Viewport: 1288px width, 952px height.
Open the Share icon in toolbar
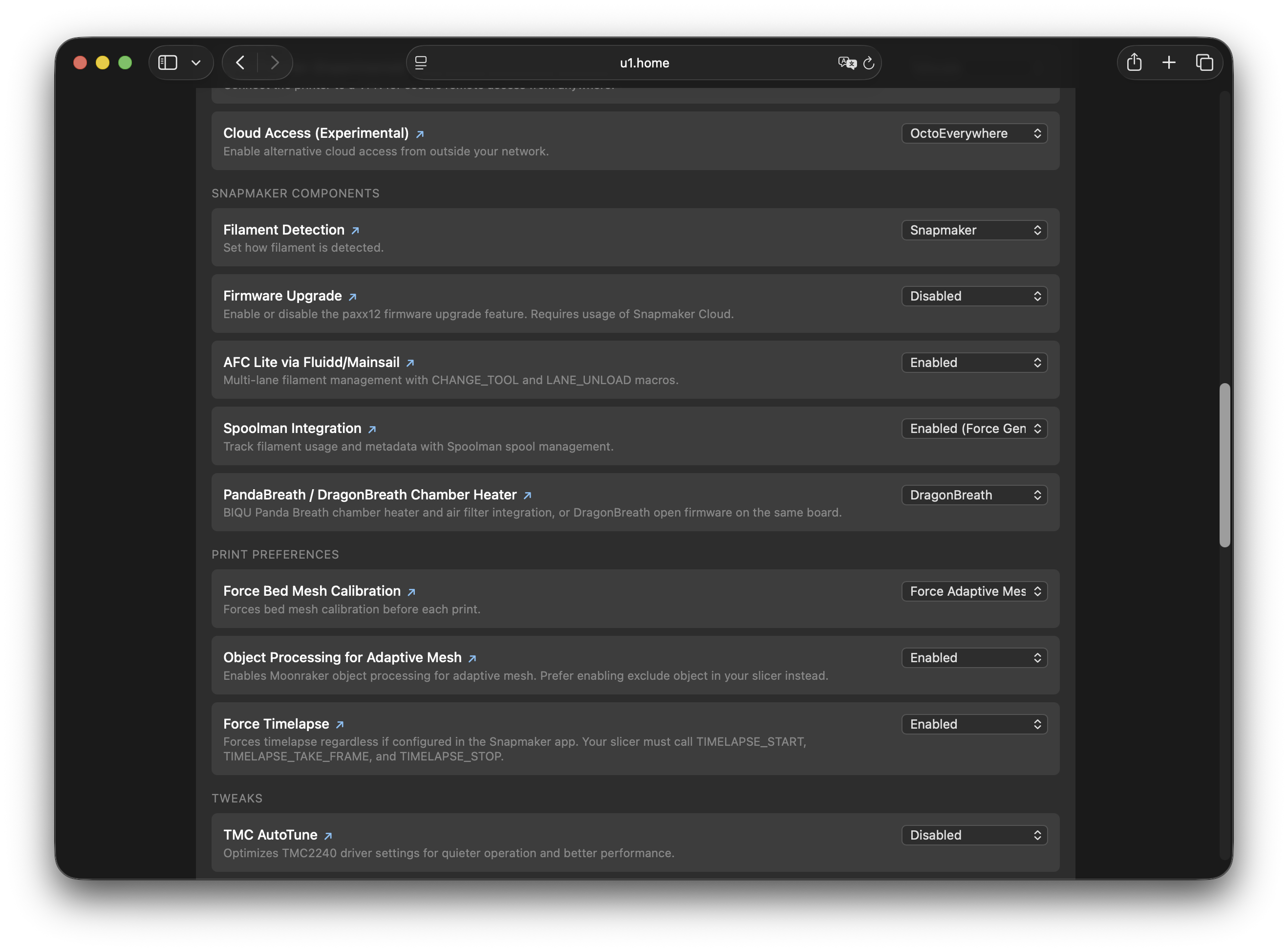[x=1134, y=62]
